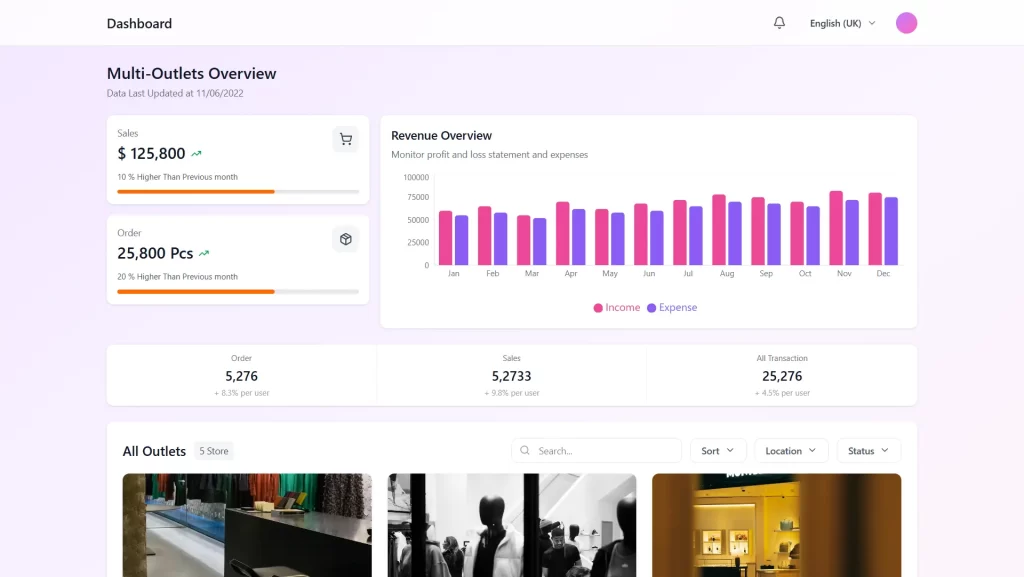Click the shopping cart icon on the Sales card
Screen dimensions: 1024x577
345,140
